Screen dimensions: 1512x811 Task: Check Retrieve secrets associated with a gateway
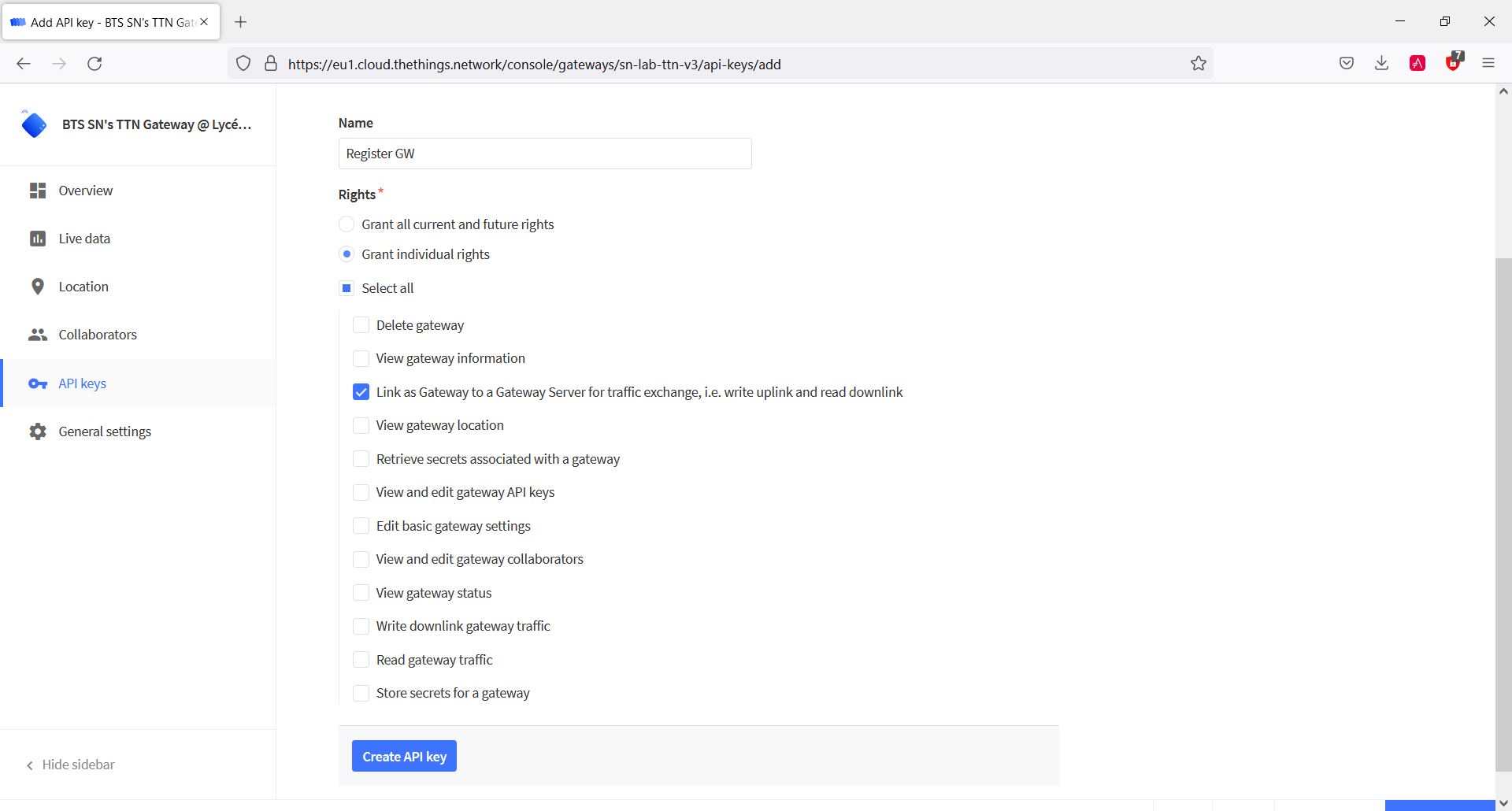pyautogui.click(x=361, y=459)
